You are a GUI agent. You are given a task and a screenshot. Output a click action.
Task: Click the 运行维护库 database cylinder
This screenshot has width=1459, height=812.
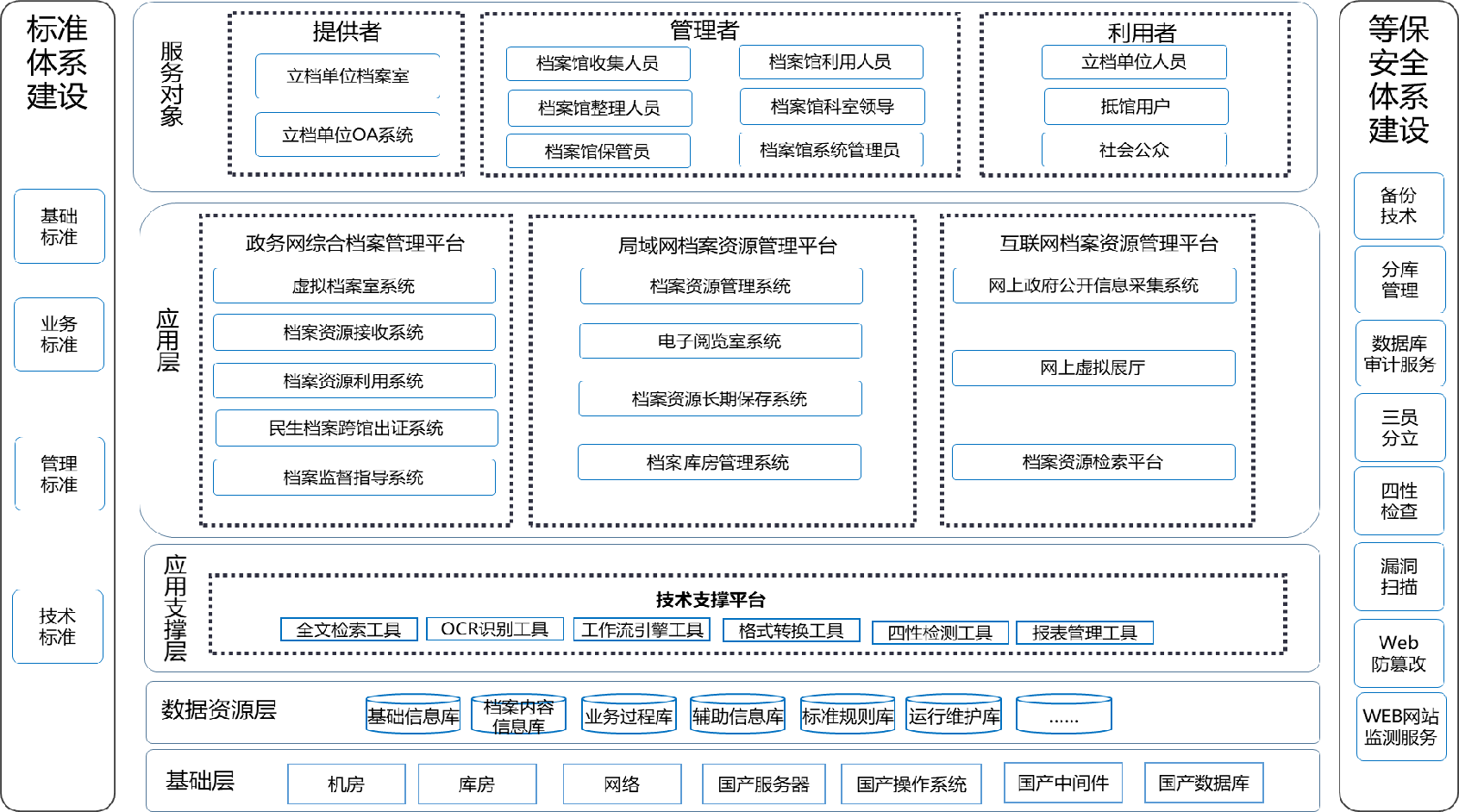pyautogui.click(x=955, y=715)
